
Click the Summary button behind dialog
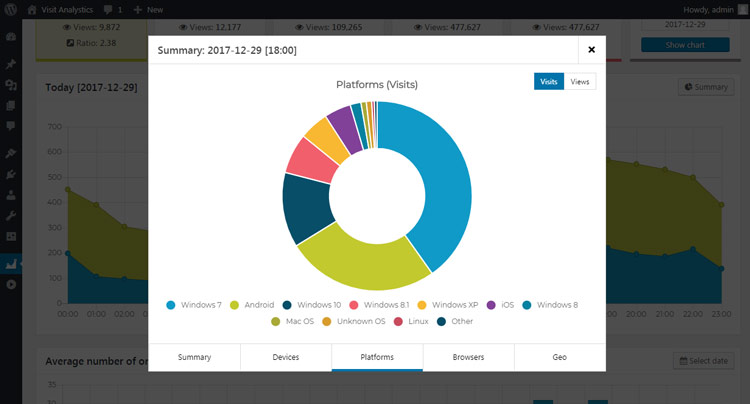tap(706, 87)
